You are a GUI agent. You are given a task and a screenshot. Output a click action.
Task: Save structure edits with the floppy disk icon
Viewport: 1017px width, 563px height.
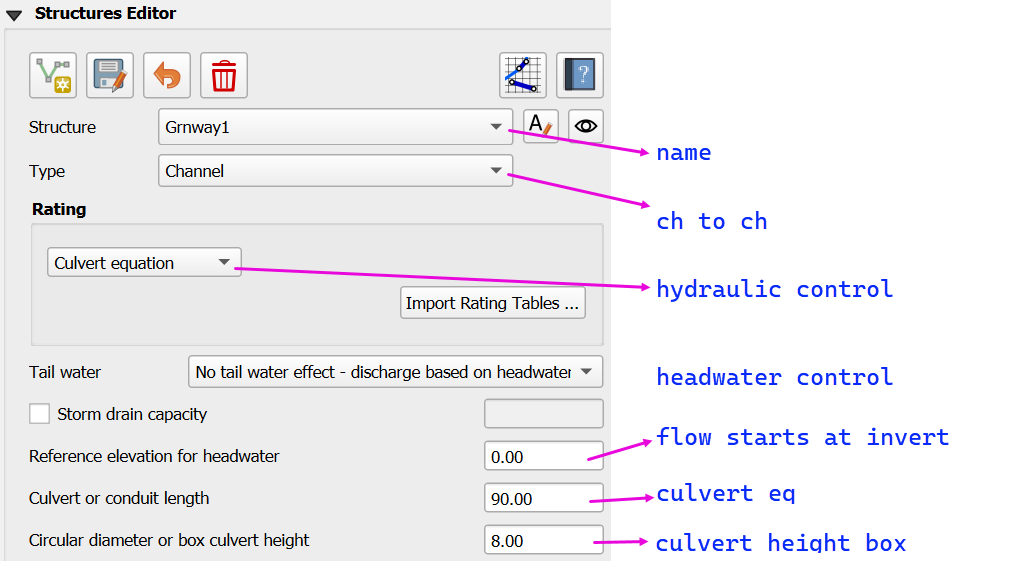110,76
